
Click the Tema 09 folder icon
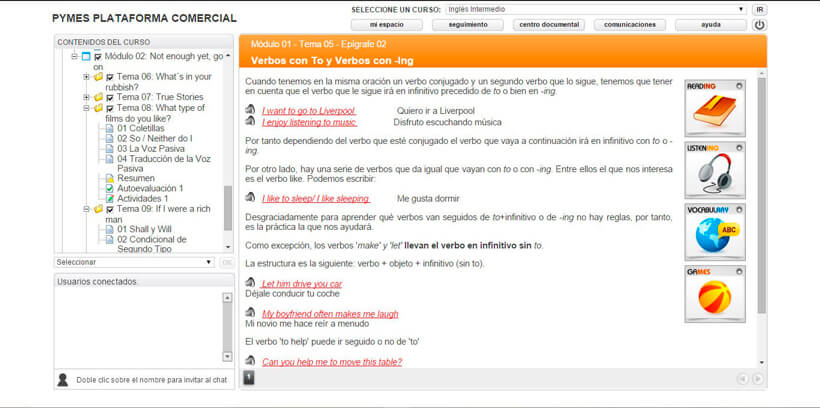click(x=98, y=209)
